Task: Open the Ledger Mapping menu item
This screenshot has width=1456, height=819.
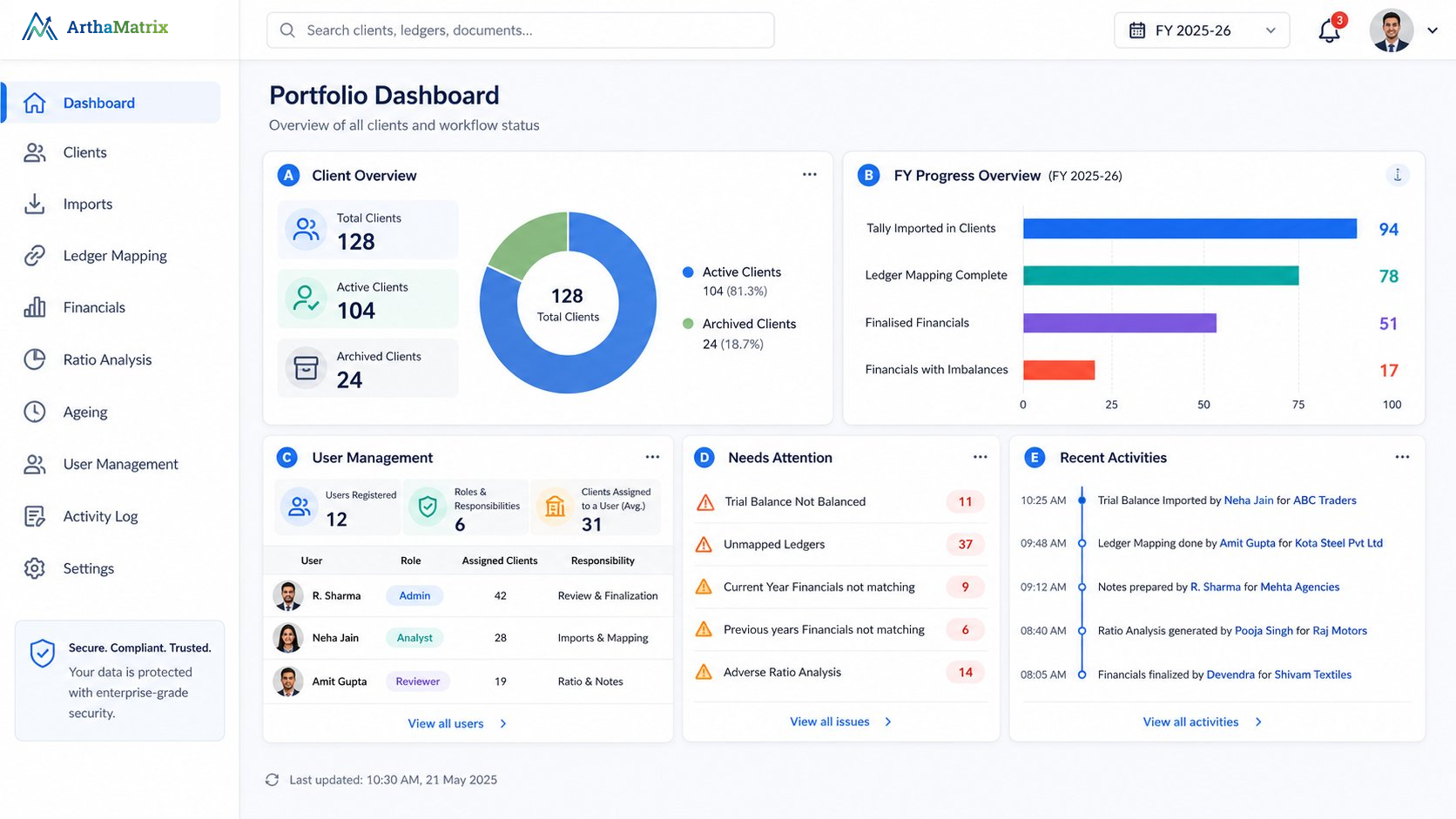Action: click(x=111, y=256)
